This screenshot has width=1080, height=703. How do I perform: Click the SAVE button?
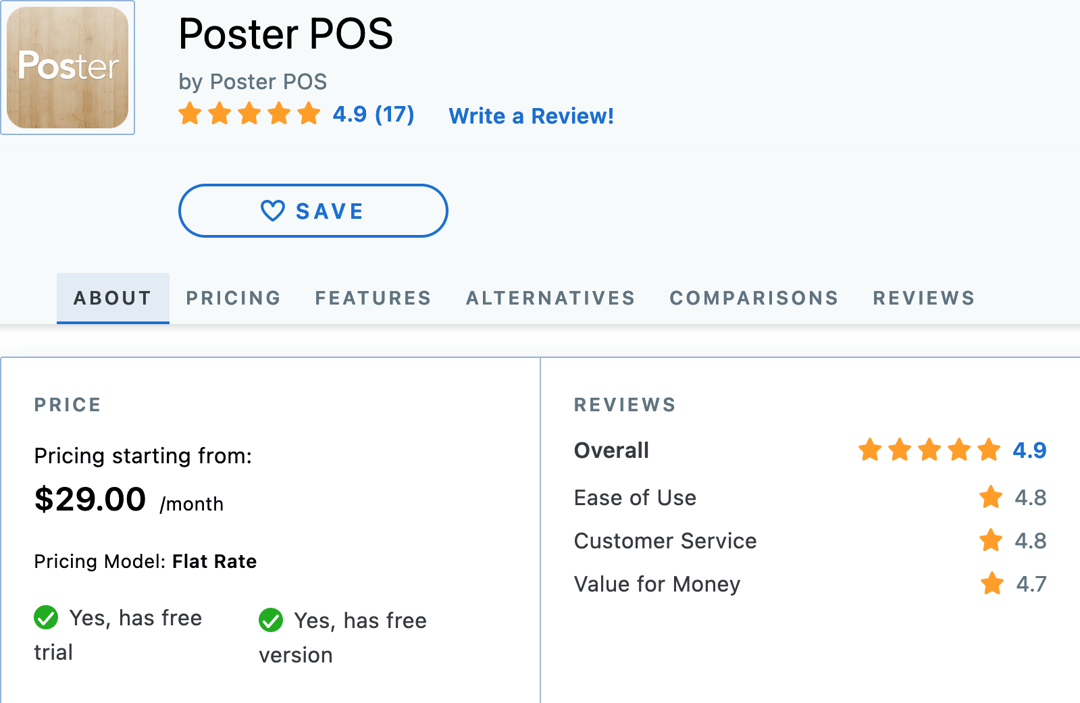click(x=313, y=210)
